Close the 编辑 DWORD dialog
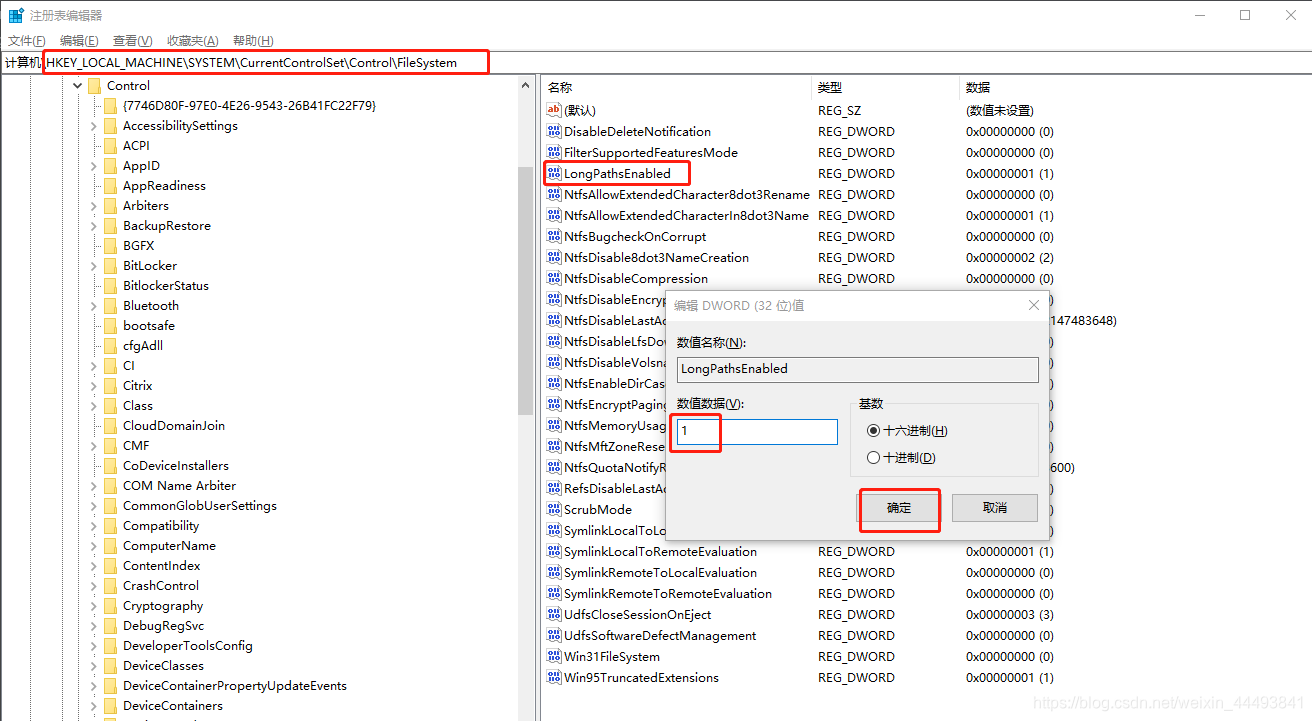This screenshot has width=1312, height=721. pyautogui.click(x=1033, y=305)
